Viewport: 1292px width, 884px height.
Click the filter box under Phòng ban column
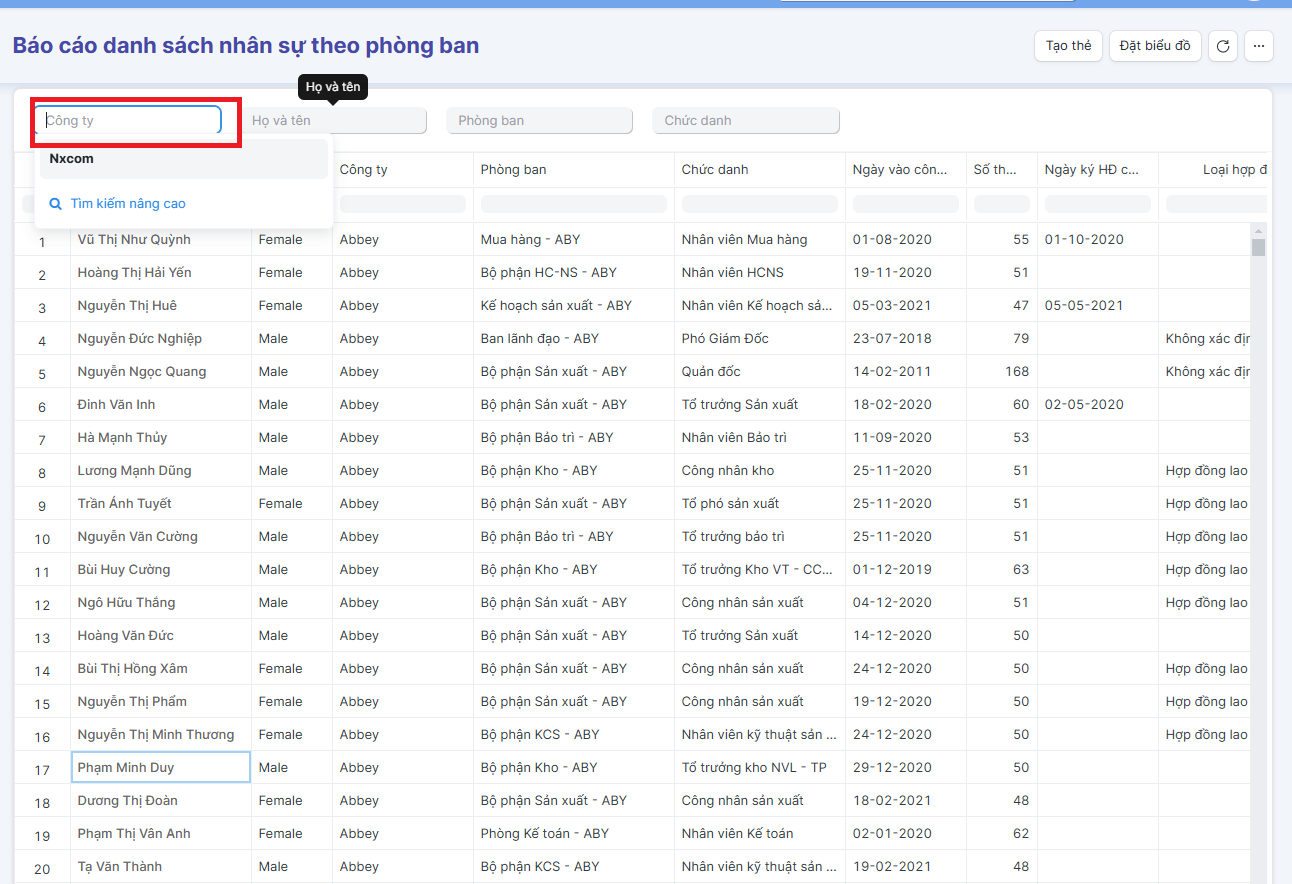[573, 204]
